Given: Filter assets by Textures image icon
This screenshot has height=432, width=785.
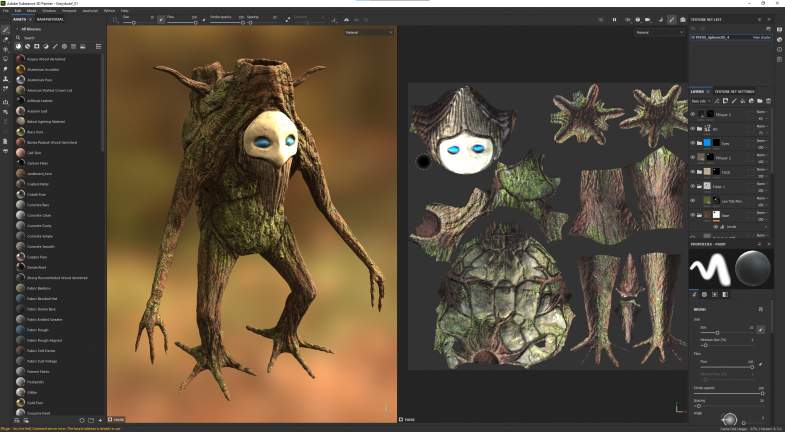Looking at the screenshot, I should (83, 46).
